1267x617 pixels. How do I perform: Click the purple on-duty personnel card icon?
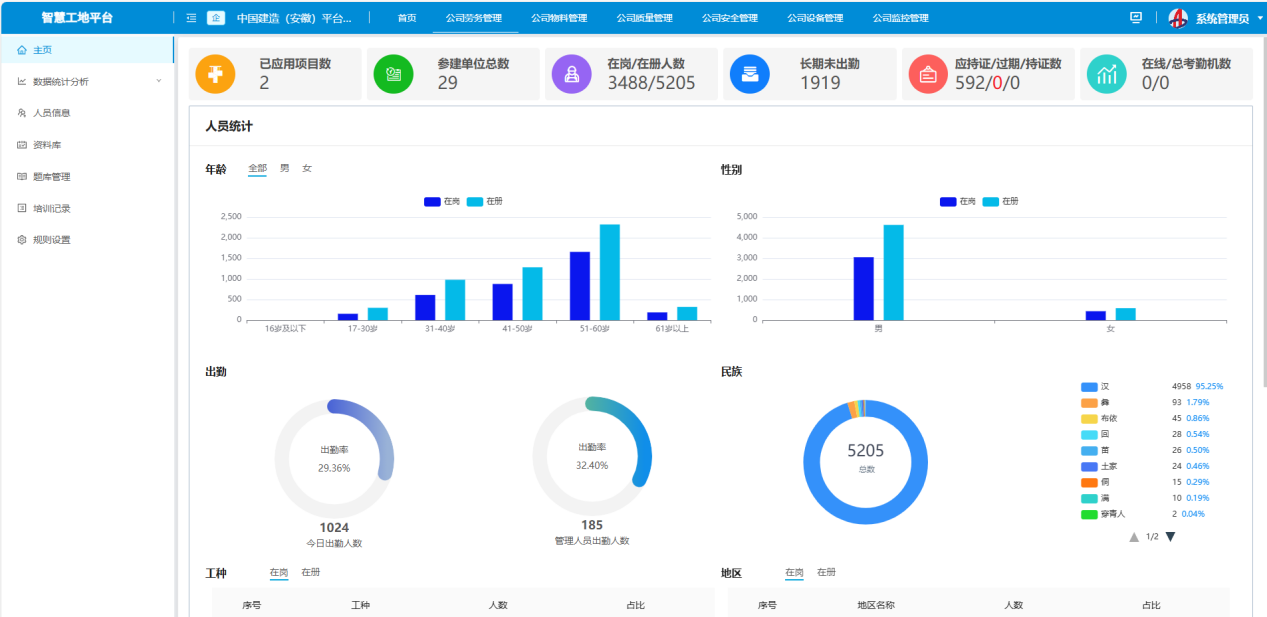coord(571,74)
